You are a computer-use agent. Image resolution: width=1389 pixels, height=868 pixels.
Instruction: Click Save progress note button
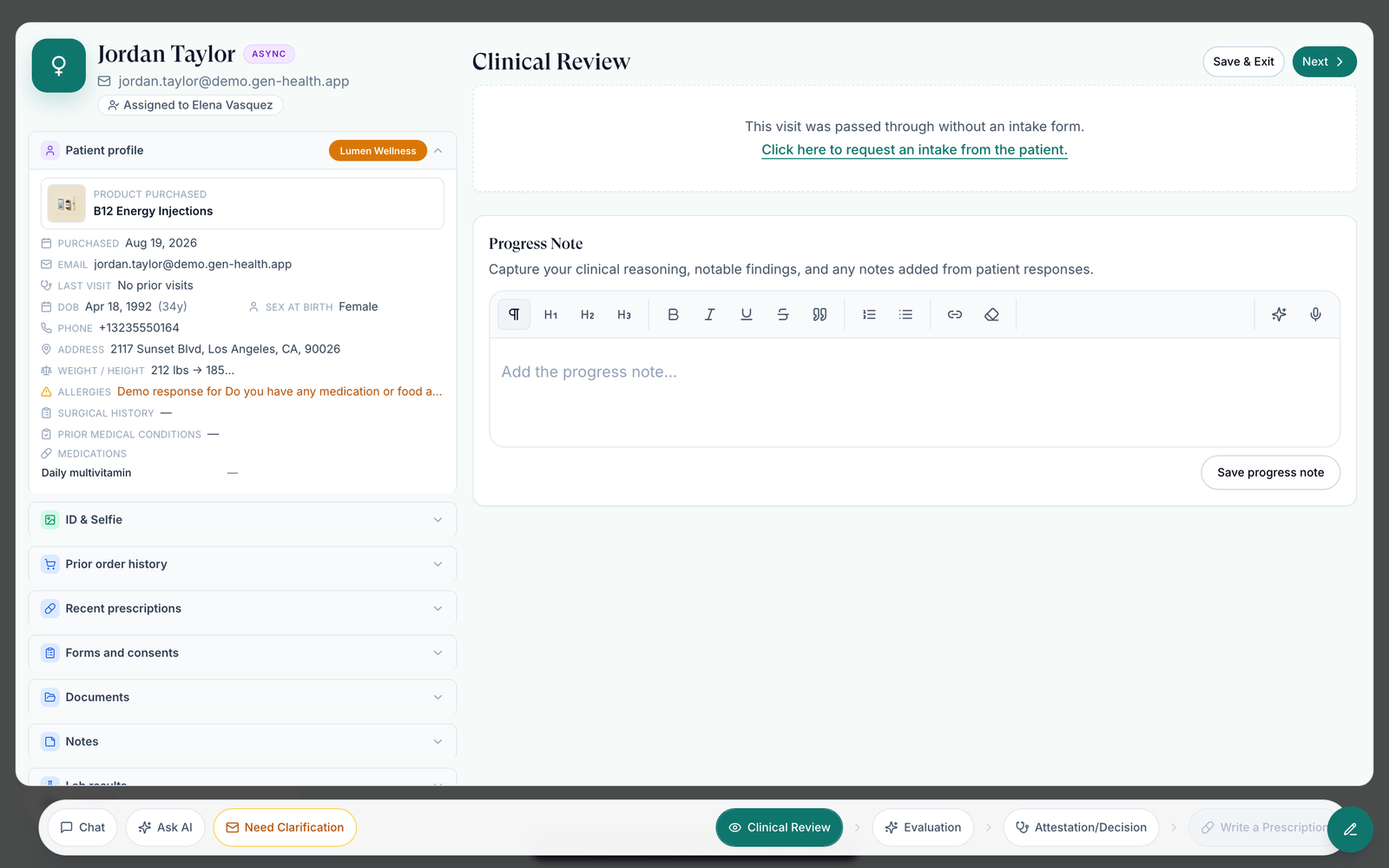pyautogui.click(x=1270, y=472)
